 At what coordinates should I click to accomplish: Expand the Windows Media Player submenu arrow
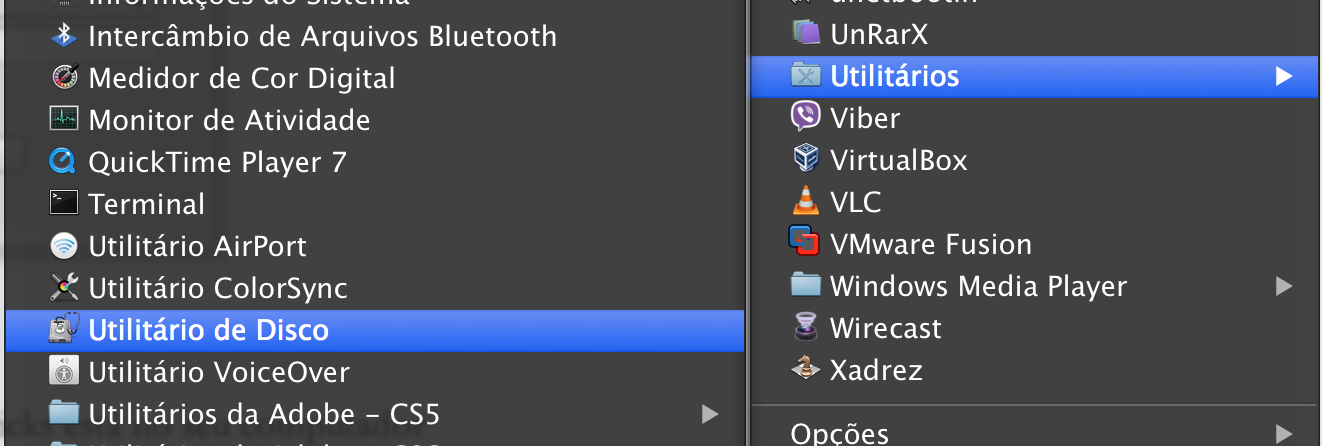(x=1284, y=287)
